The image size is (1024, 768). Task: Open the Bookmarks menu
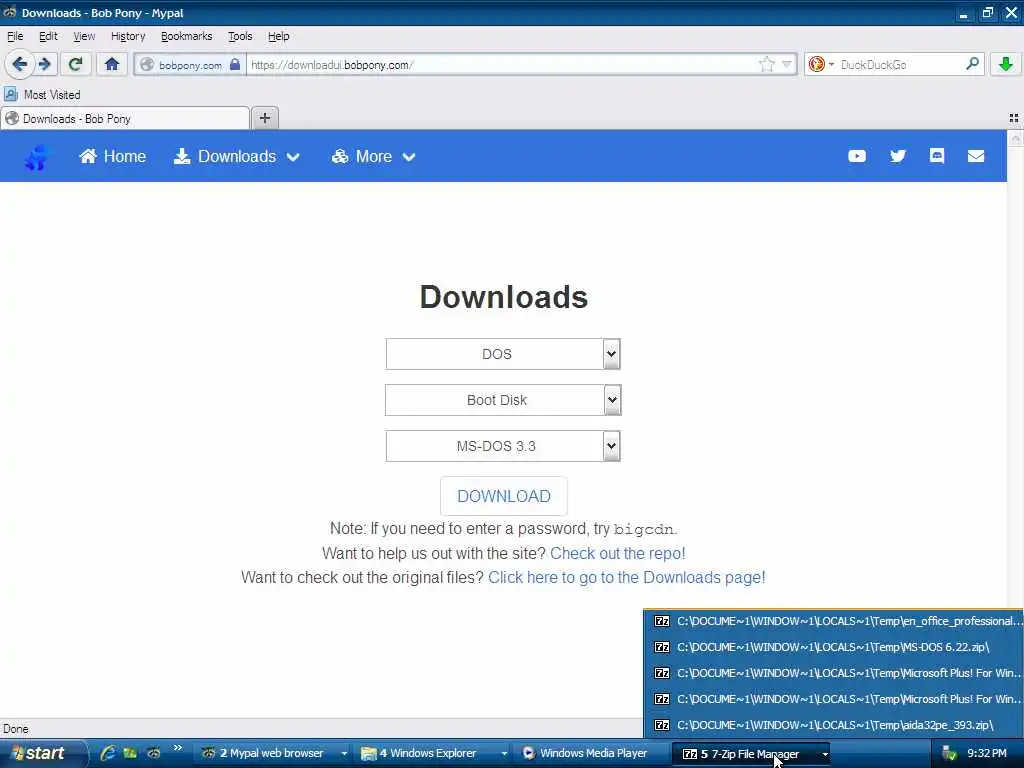pyautogui.click(x=186, y=36)
